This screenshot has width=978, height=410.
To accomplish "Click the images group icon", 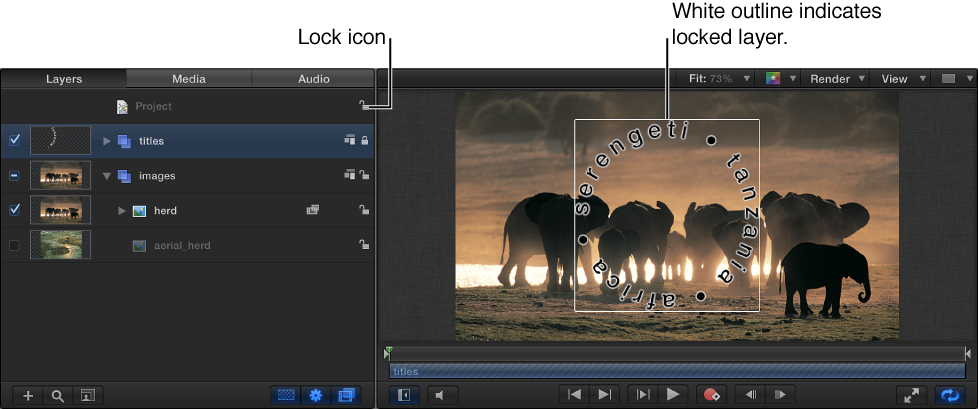I will click(124, 176).
